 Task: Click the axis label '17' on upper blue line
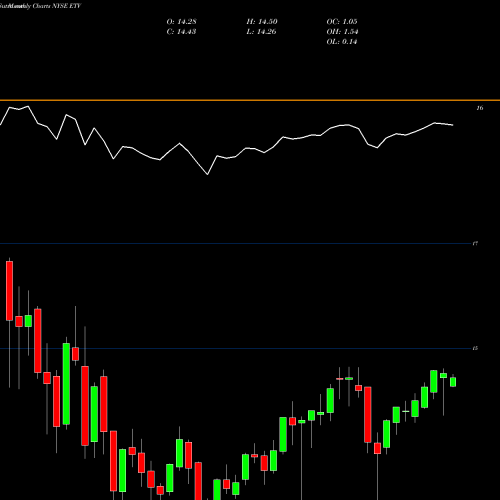(x=475, y=244)
